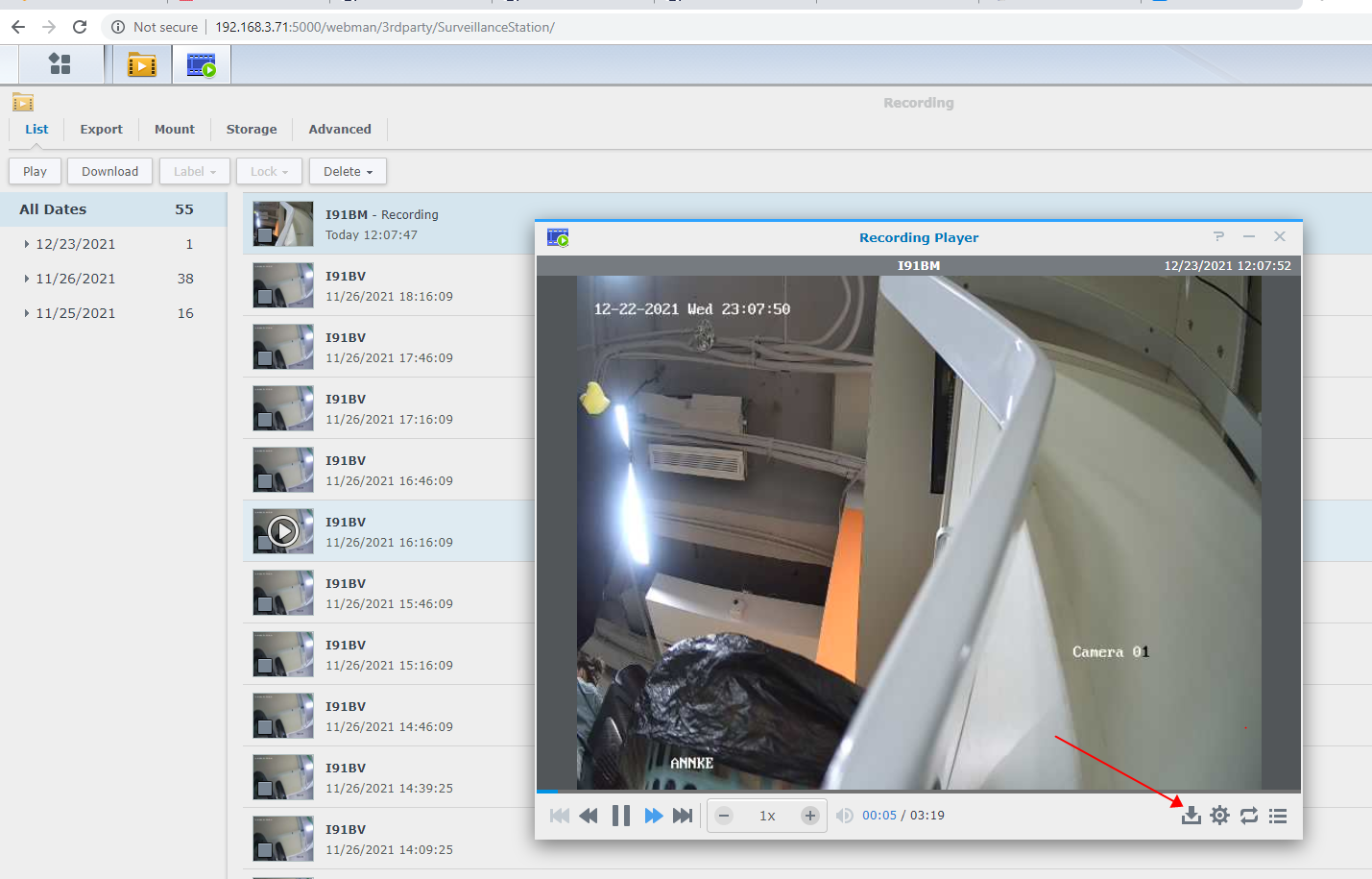Expand the 12/23/2021 date tree node
Image resolution: width=1372 pixels, height=879 pixels.
coord(26,244)
